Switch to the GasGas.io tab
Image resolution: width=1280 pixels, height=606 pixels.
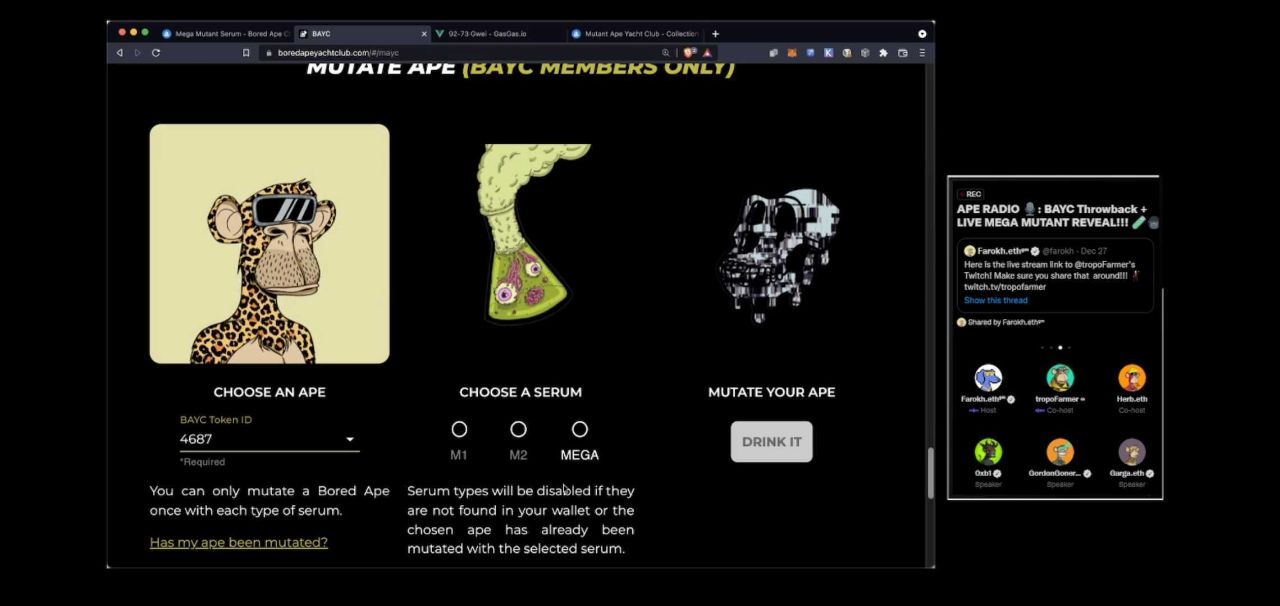(x=496, y=33)
